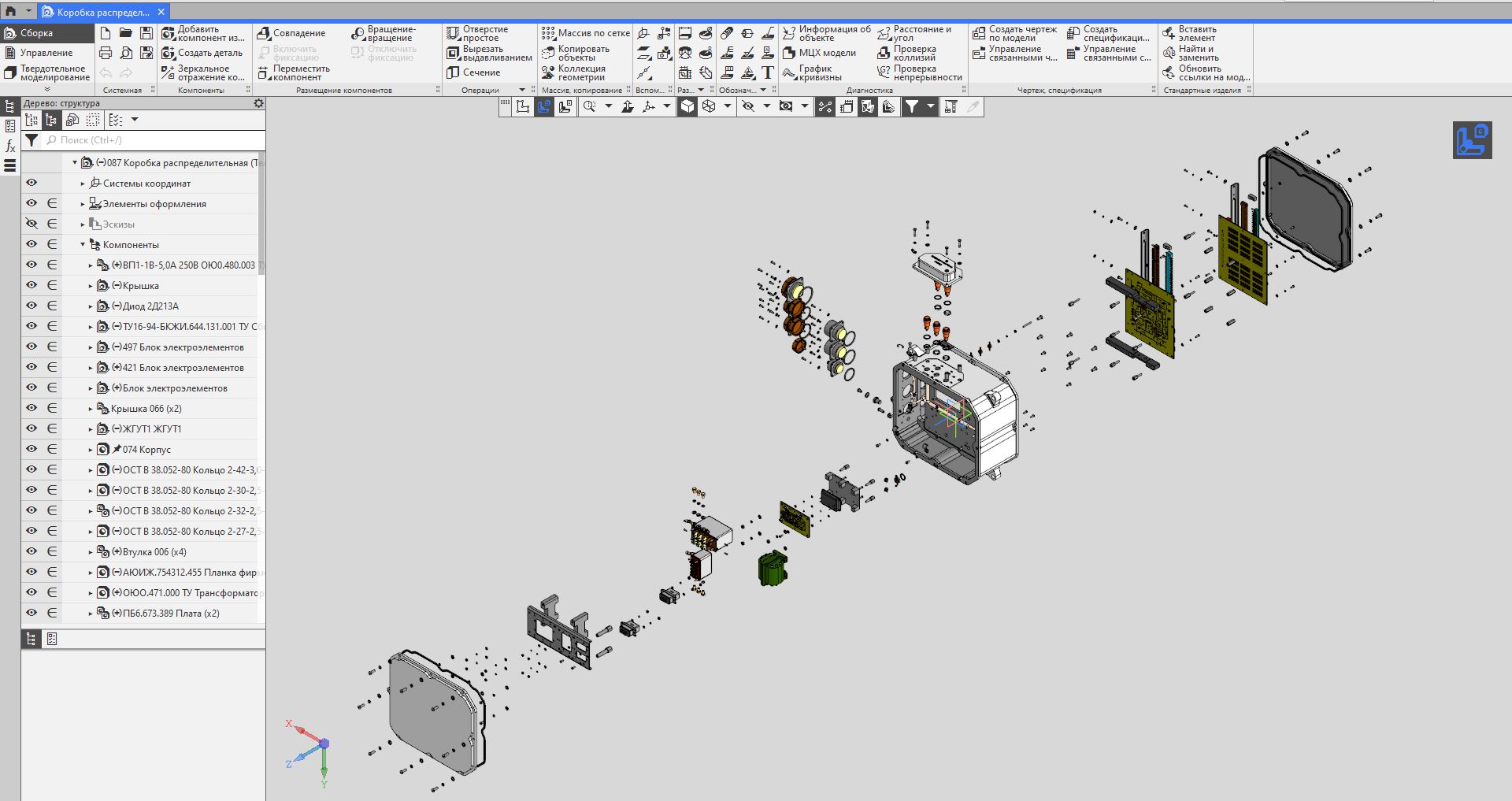Hide the Крышка component using eye icon

point(31,285)
